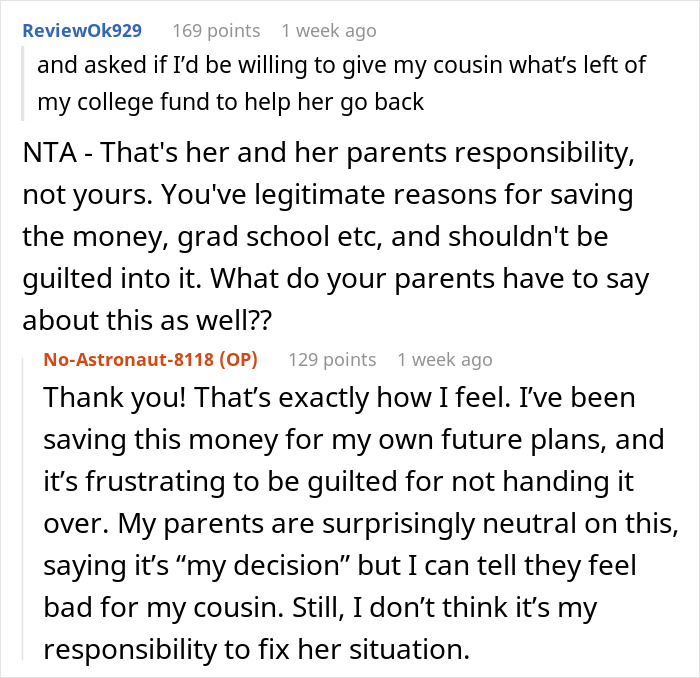Click the quoted line "and asked if I'd be willing"

(341, 66)
